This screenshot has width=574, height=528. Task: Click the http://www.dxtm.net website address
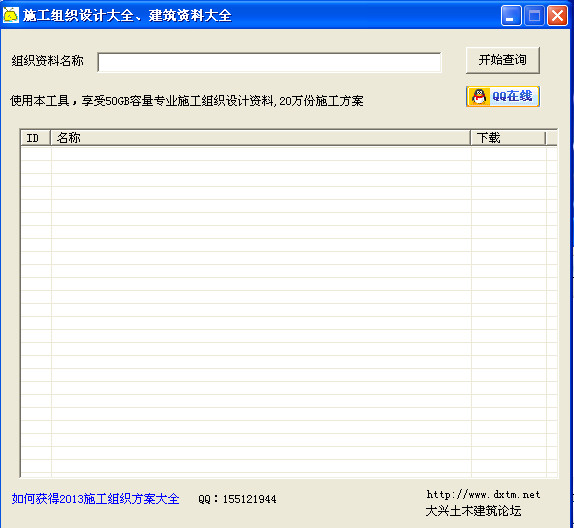tap(483, 495)
